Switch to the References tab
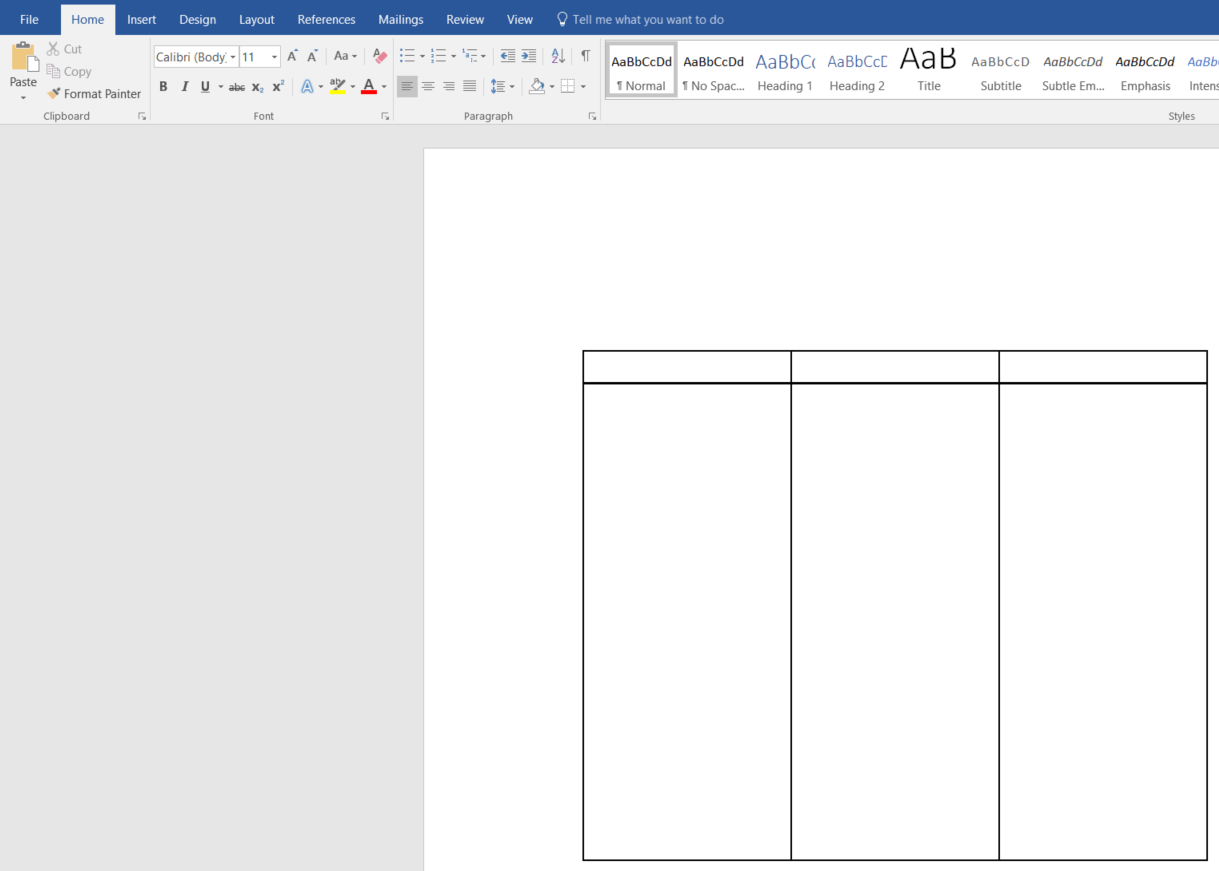1219x871 pixels. click(326, 19)
